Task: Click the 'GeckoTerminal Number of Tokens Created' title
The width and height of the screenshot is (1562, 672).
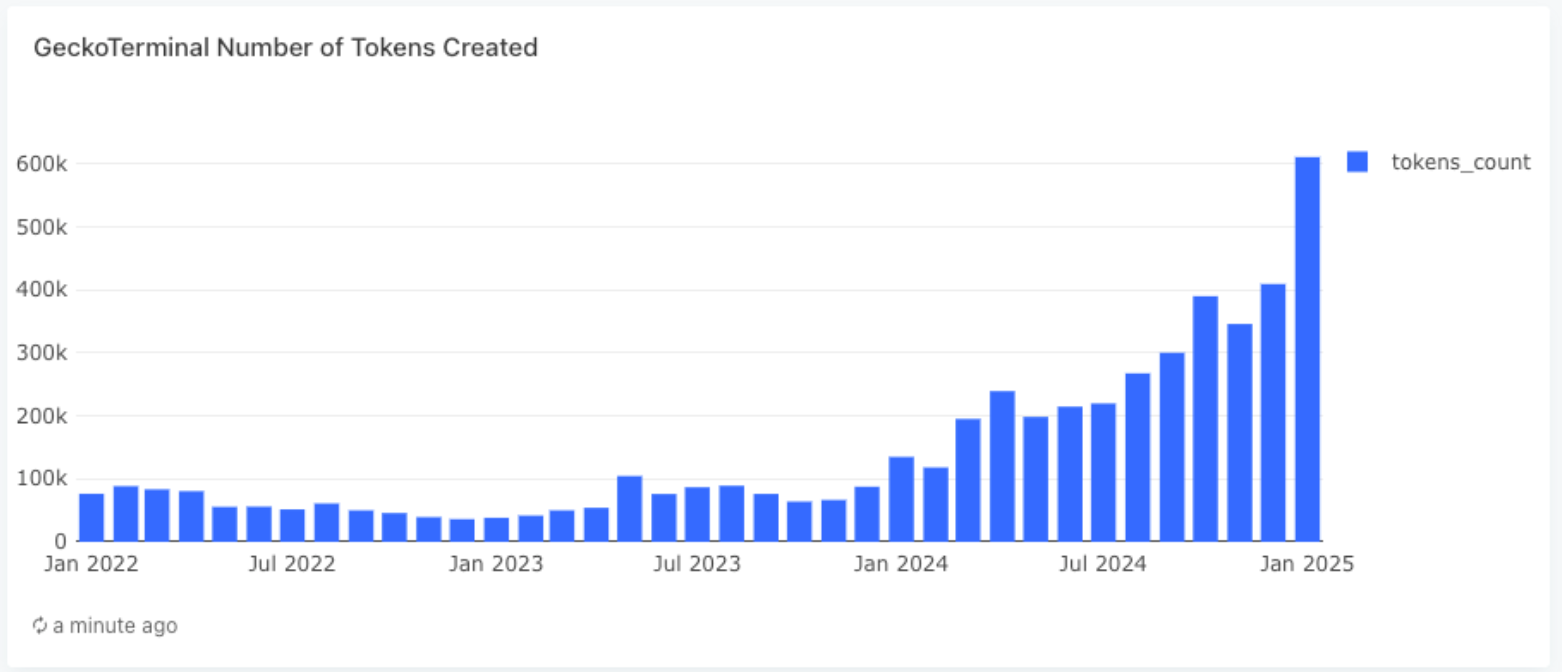Action: tap(286, 47)
